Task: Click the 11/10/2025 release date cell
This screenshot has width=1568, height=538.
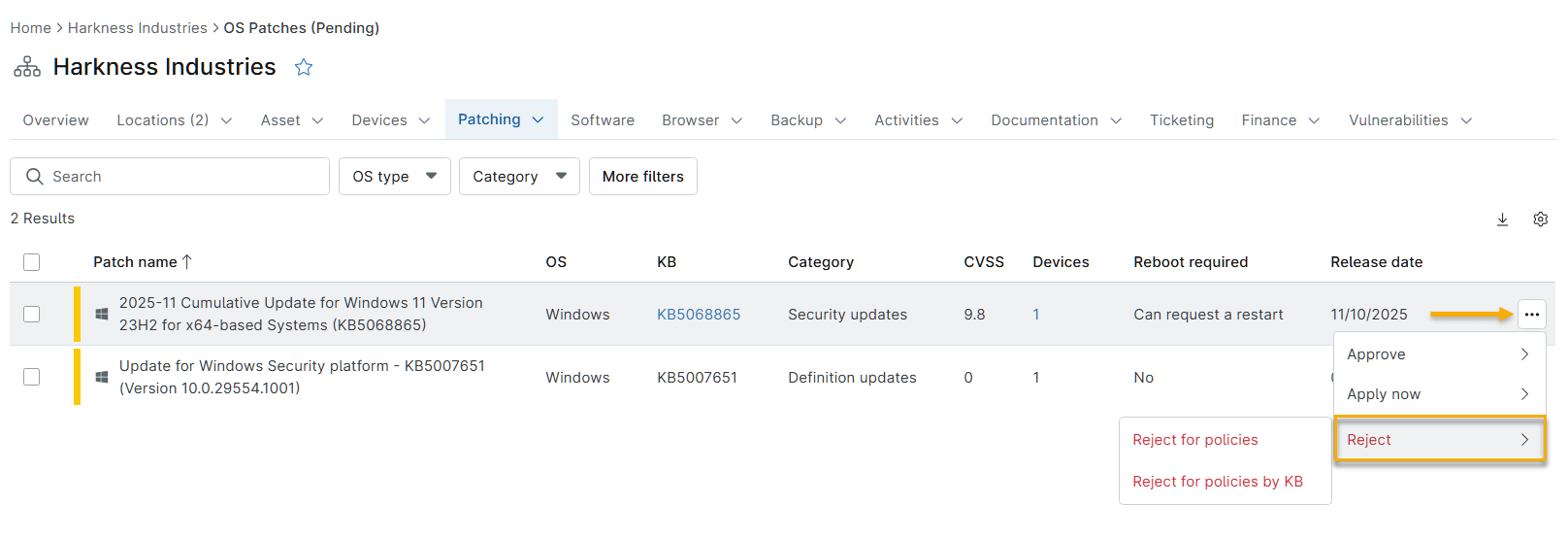Action: (1369, 315)
